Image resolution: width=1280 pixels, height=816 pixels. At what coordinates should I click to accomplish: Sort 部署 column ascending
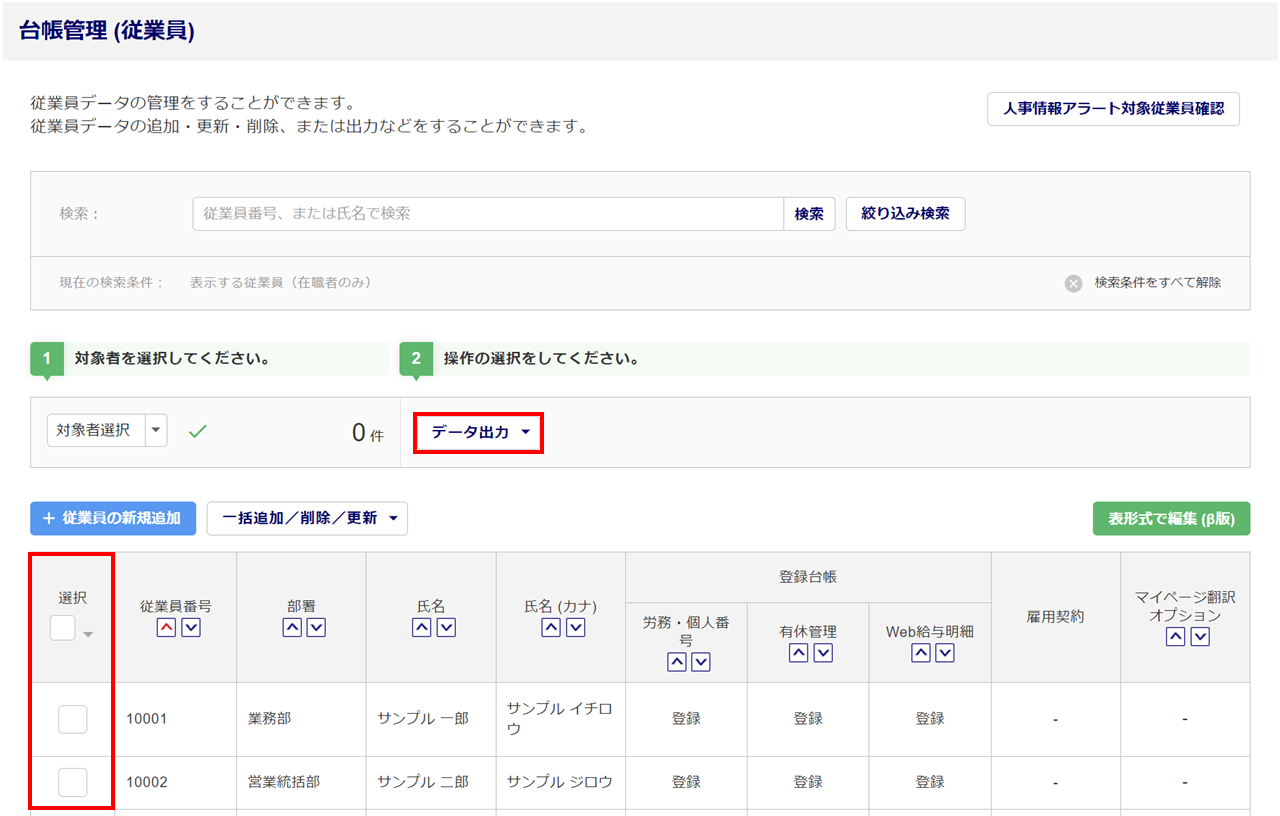pyautogui.click(x=291, y=627)
